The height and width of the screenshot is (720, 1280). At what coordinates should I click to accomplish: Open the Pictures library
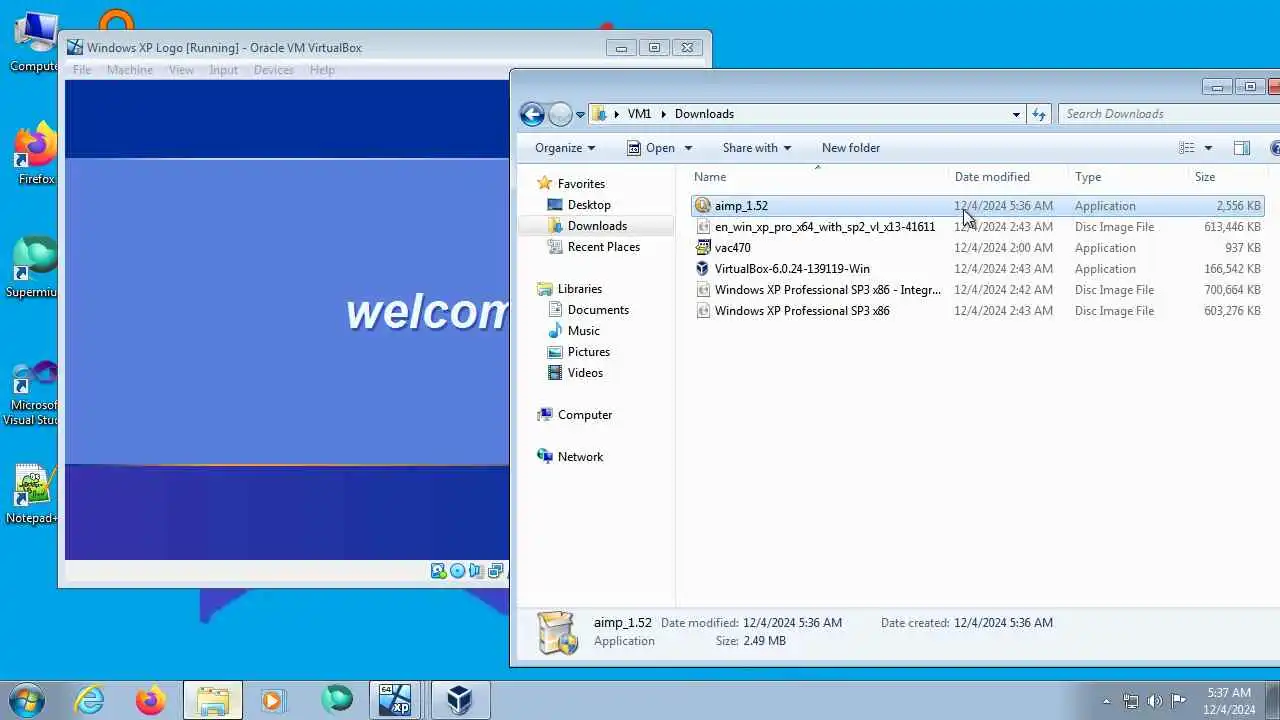coord(588,352)
